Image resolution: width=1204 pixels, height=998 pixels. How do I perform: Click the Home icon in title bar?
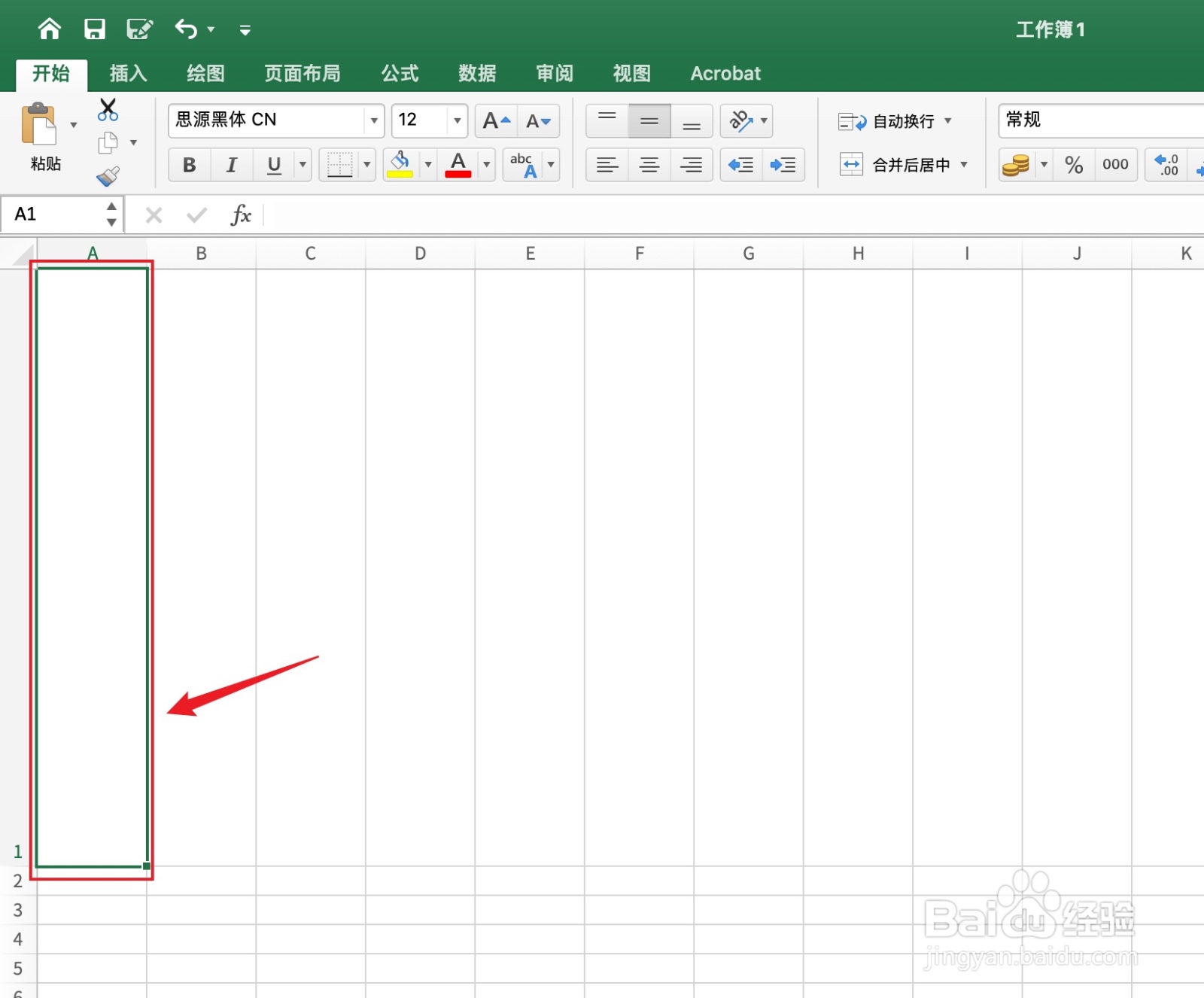(x=50, y=29)
